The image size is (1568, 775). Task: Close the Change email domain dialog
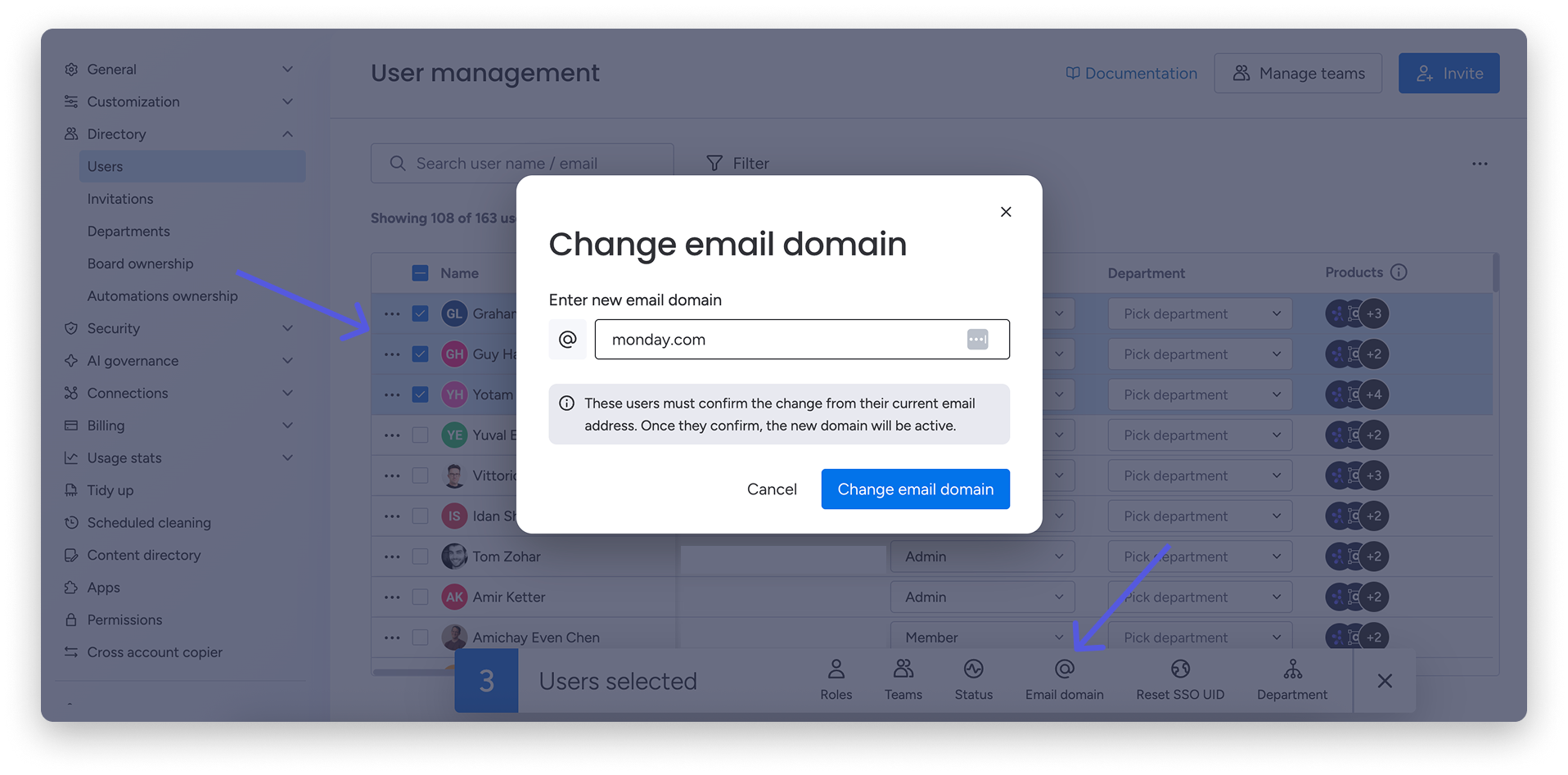1006,212
